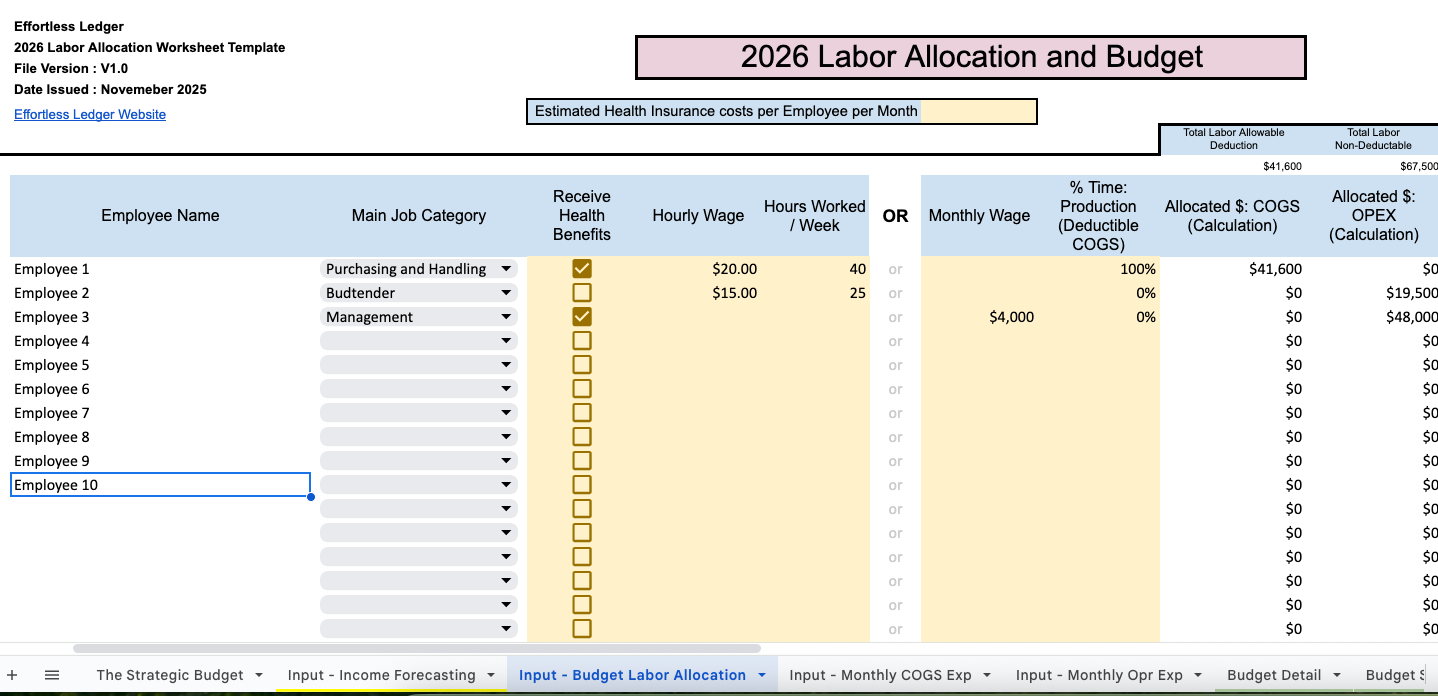The image size is (1438, 696).
Task: Click the Employee Name column header
Action: [x=160, y=215]
